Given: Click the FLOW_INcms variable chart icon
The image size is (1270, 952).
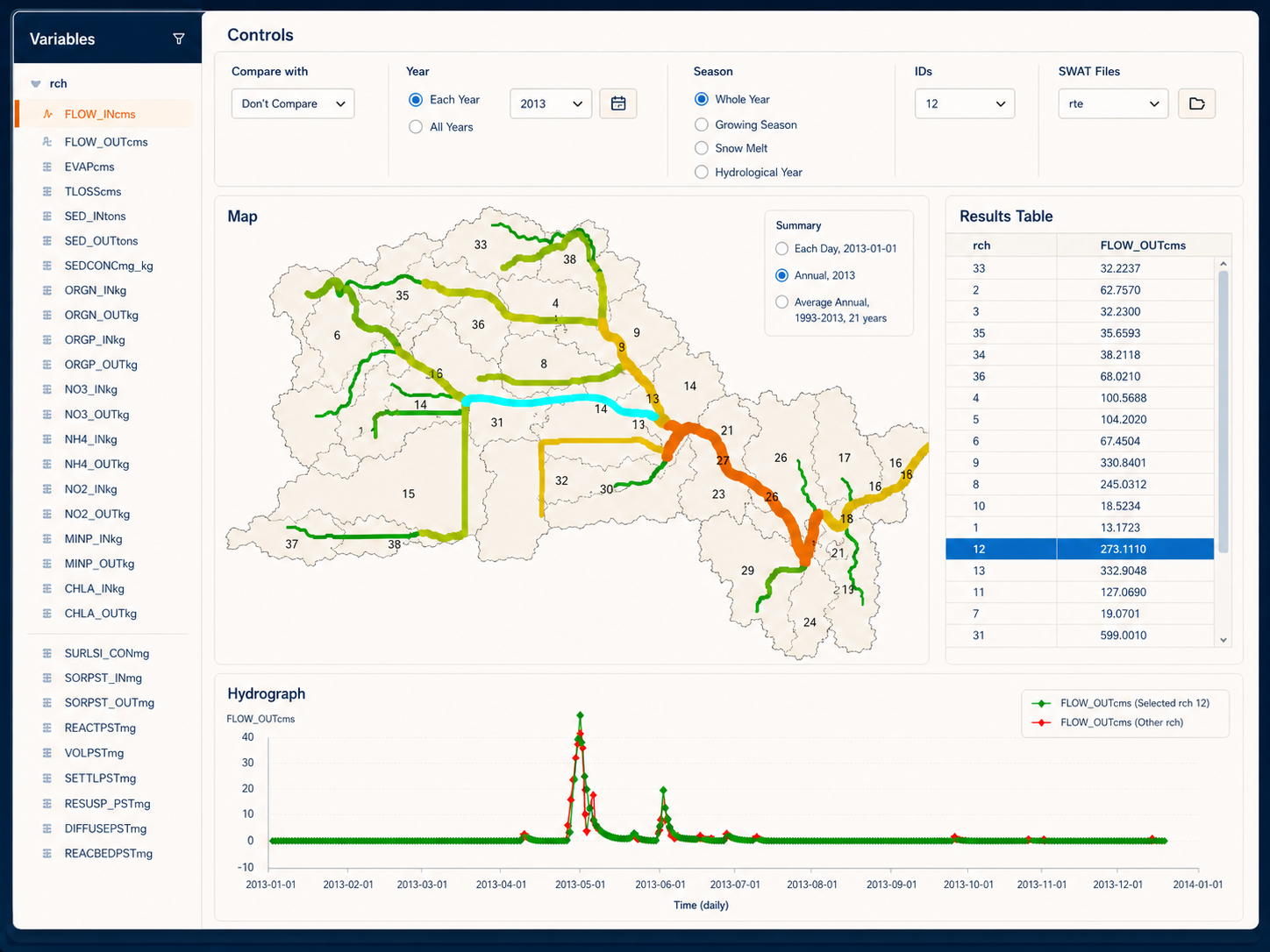Looking at the screenshot, I should 47,114.
